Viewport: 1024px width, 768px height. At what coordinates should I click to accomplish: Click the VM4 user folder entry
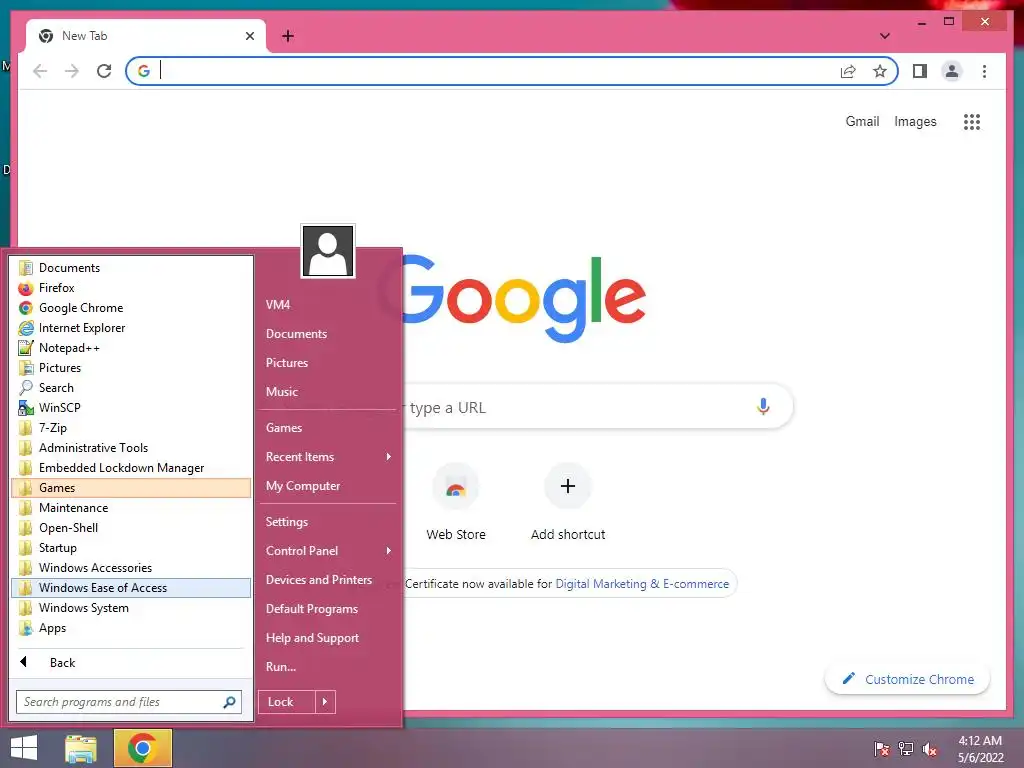(278, 305)
